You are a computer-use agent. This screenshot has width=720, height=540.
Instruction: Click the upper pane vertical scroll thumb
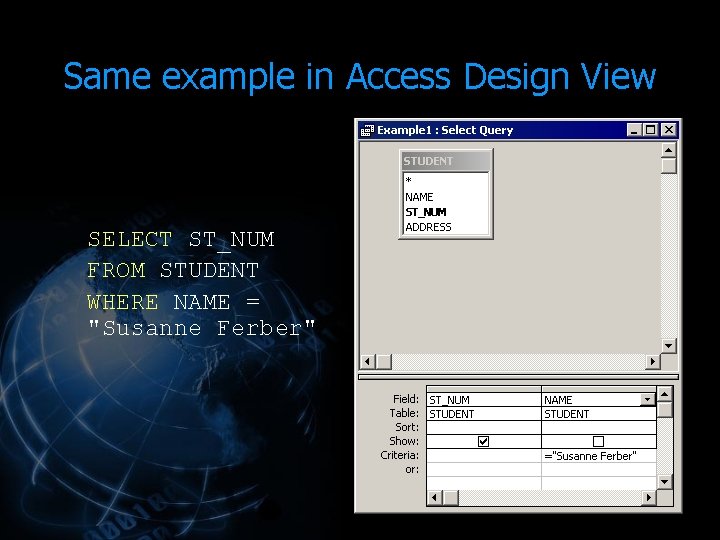click(x=669, y=165)
